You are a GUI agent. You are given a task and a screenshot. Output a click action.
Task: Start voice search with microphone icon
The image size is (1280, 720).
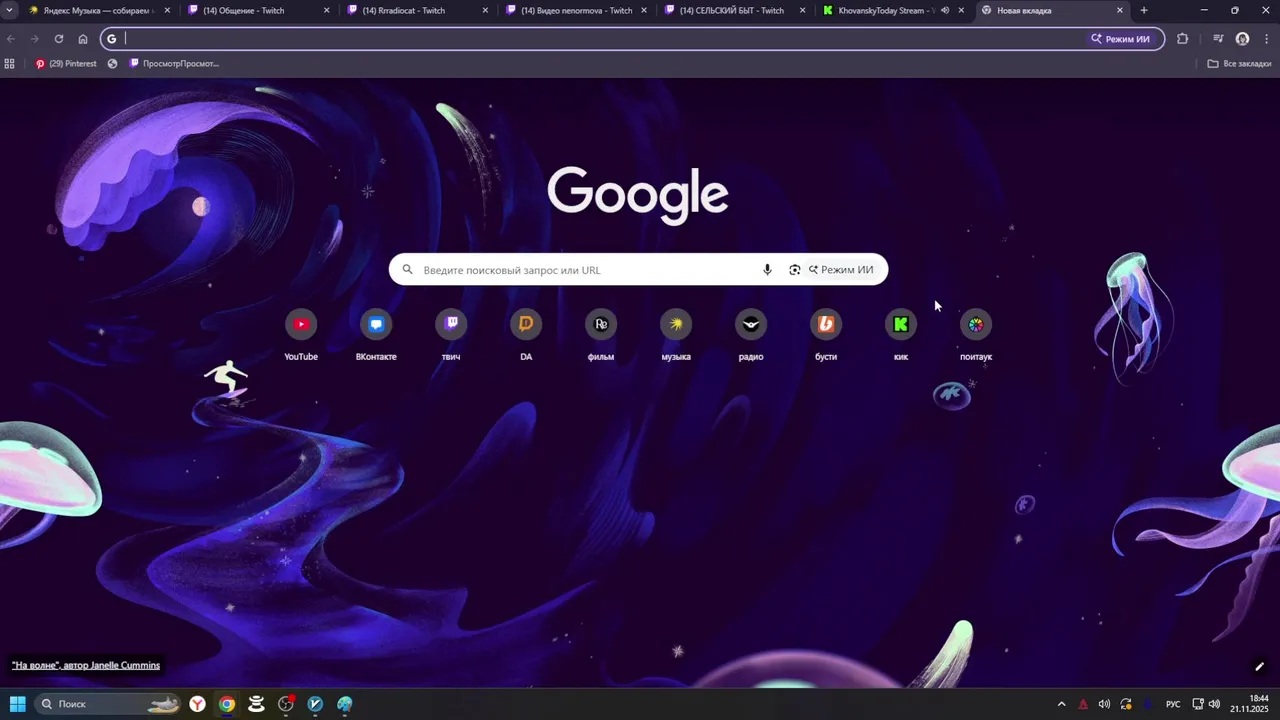point(767,270)
